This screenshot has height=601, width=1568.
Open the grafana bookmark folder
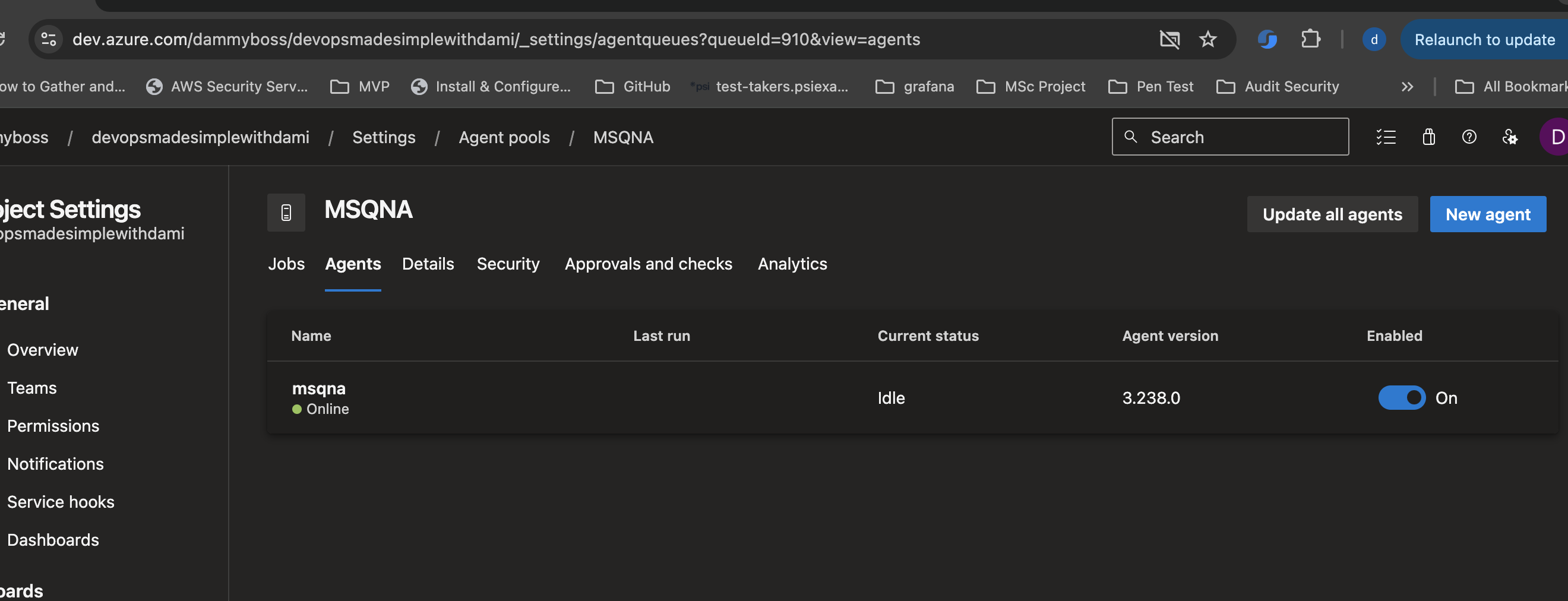click(914, 87)
